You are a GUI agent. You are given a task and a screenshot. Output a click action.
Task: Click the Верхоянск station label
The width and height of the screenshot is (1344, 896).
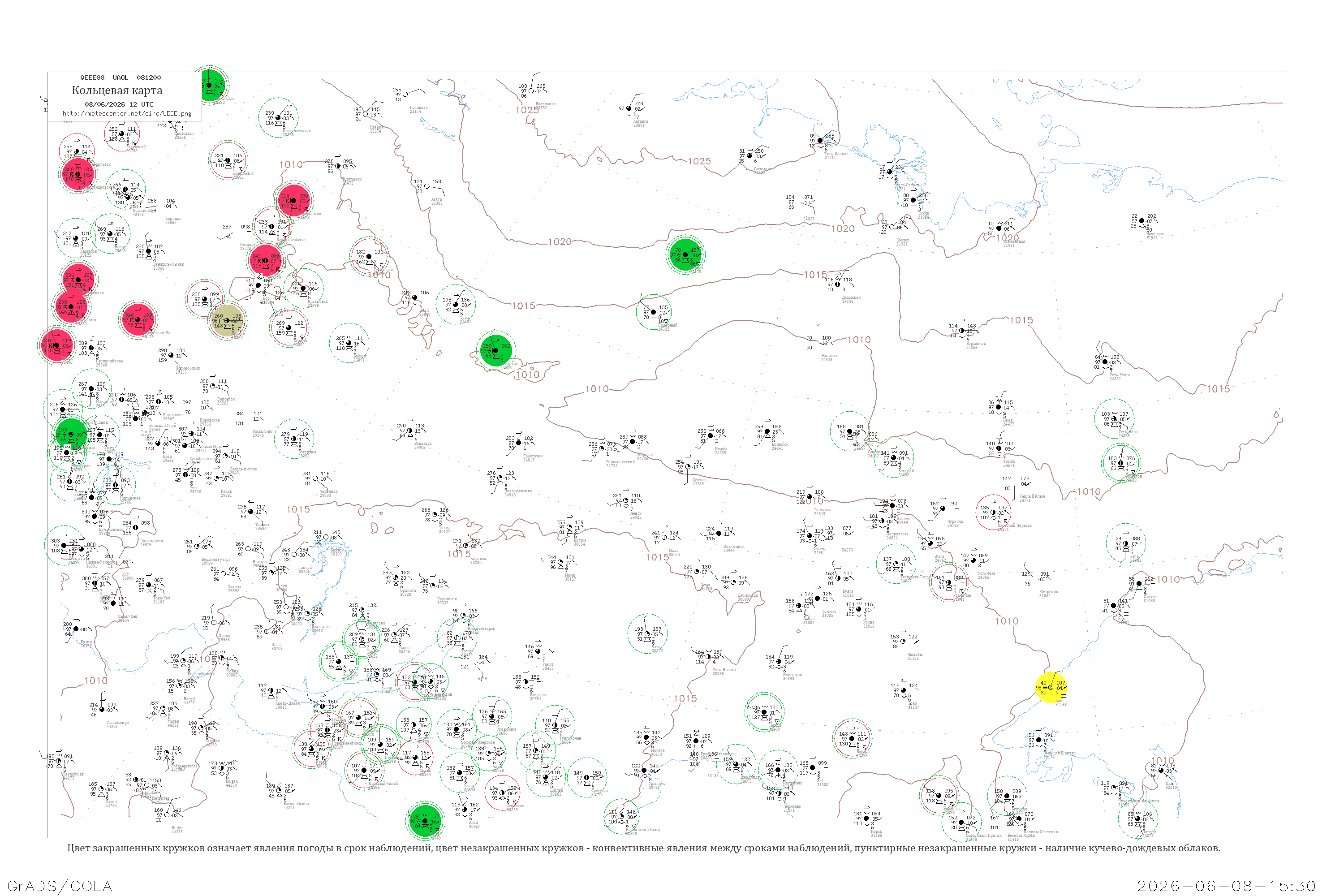click(976, 344)
